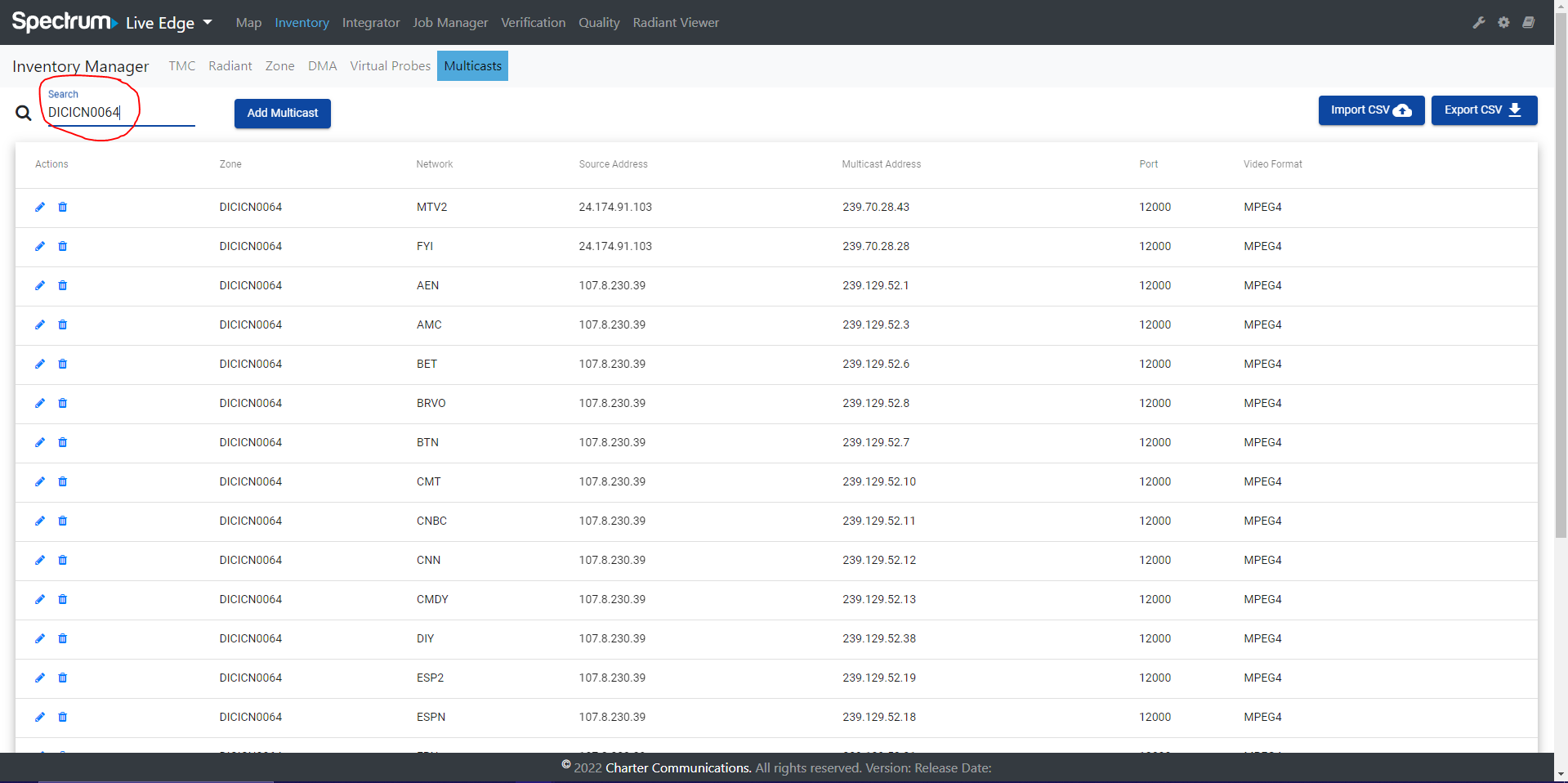Delete the FYI multicast entry

click(x=63, y=246)
